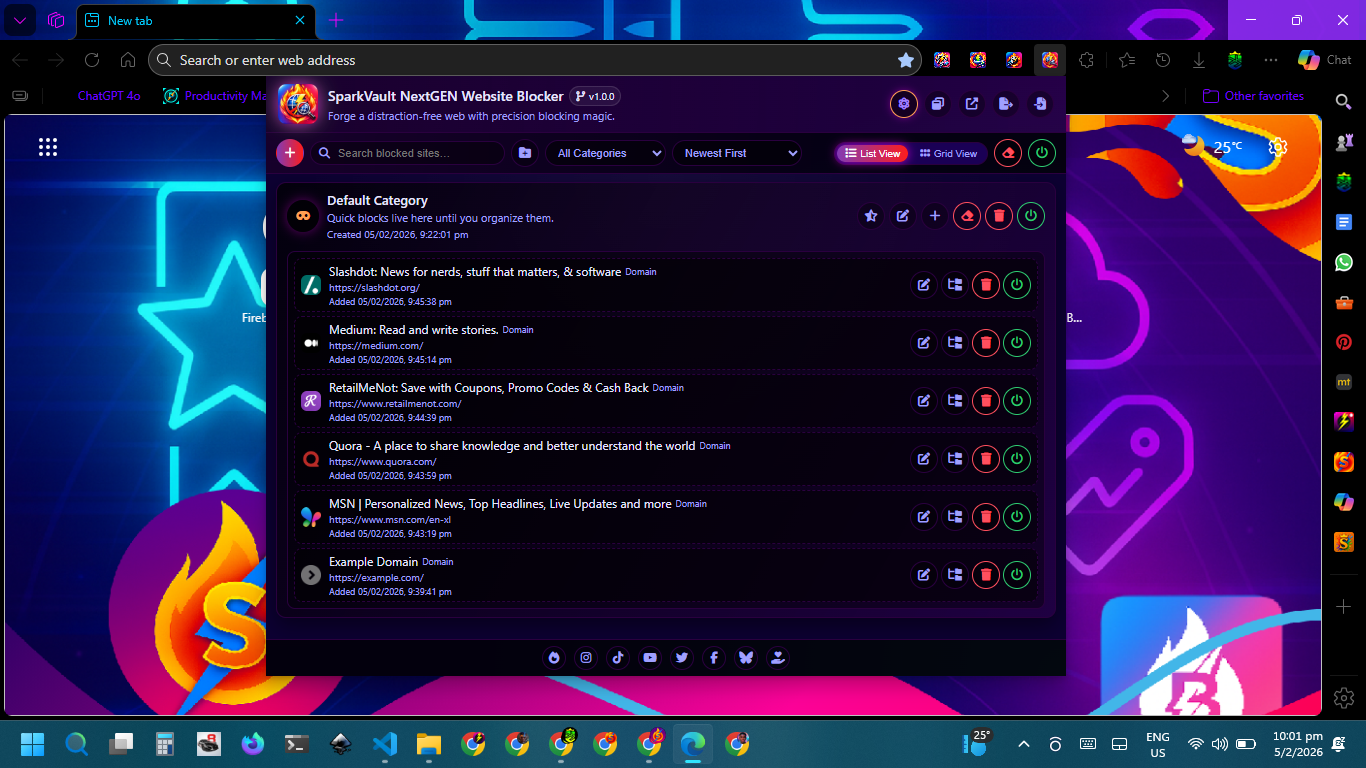Open extension in new window icon
The image size is (1366, 768).
[x=972, y=104]
